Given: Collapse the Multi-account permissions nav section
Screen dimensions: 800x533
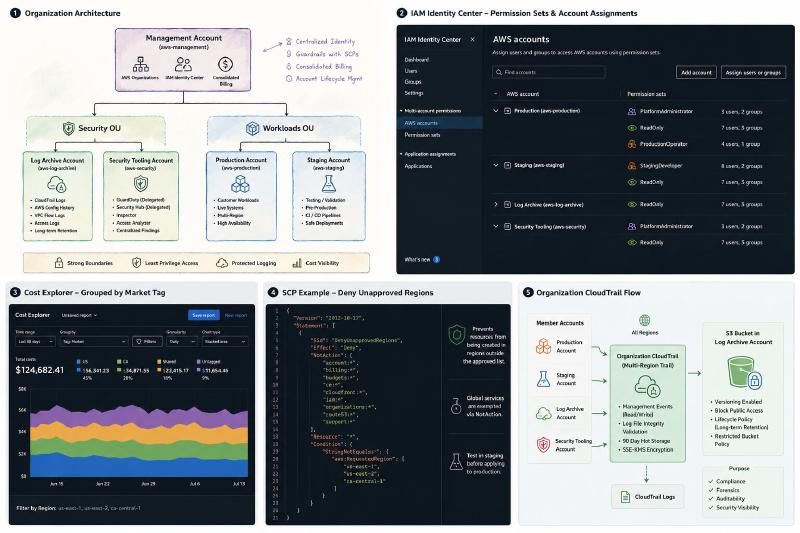Looking at the screenshot, I should coord(402,111).
